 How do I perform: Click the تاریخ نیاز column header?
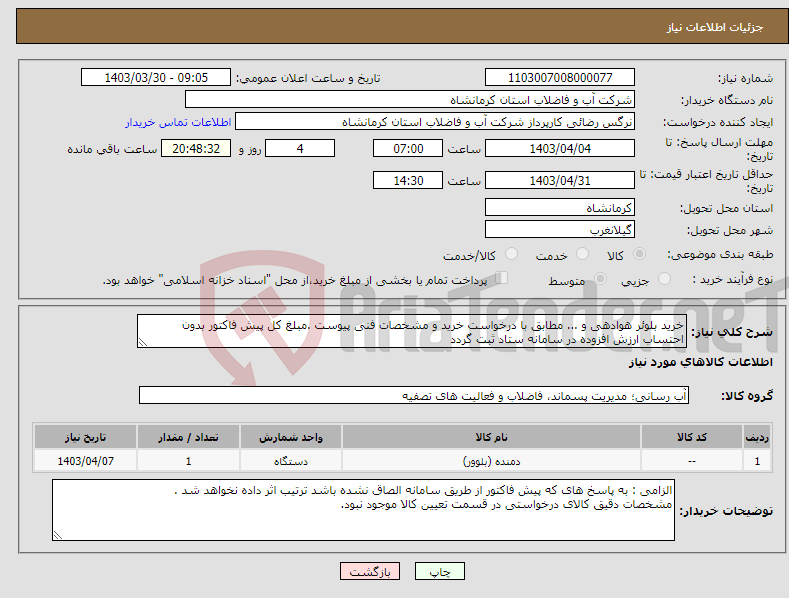point(86,437)
